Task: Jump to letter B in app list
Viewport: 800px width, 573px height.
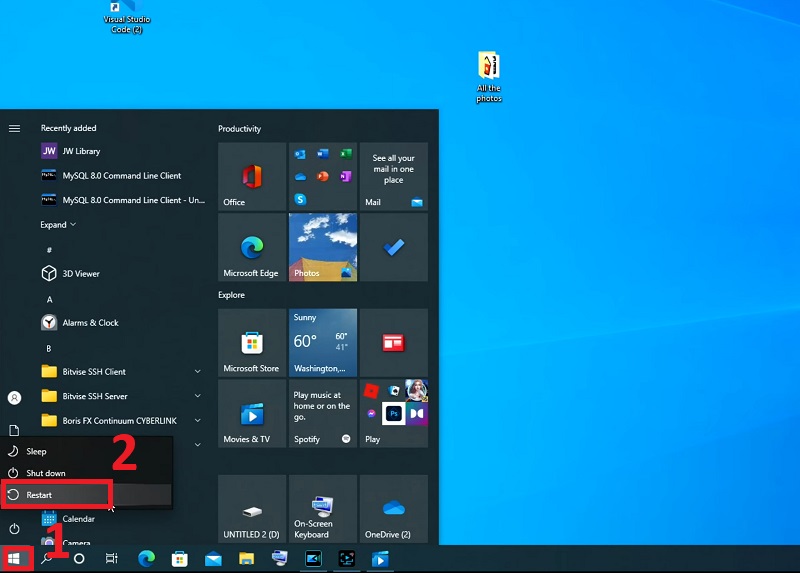Action: click(49, 348)
